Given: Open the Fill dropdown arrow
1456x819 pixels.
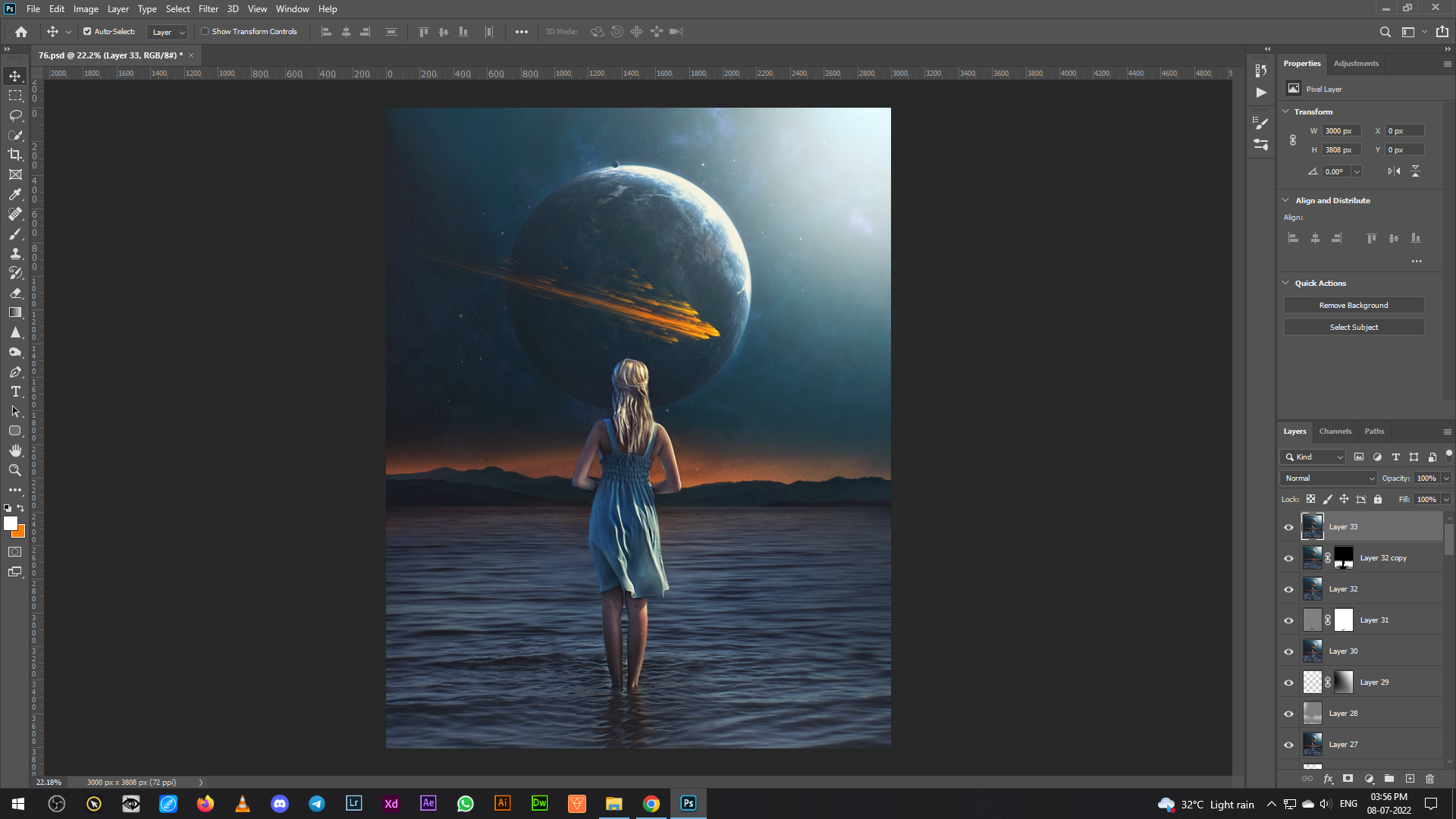Looking at the screenshot, I should (1446, 500).
